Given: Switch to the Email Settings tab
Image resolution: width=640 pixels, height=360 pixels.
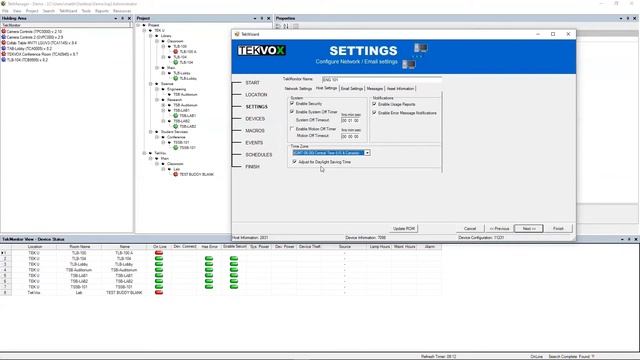Looking at the screenshot, I should pos(351,89).
